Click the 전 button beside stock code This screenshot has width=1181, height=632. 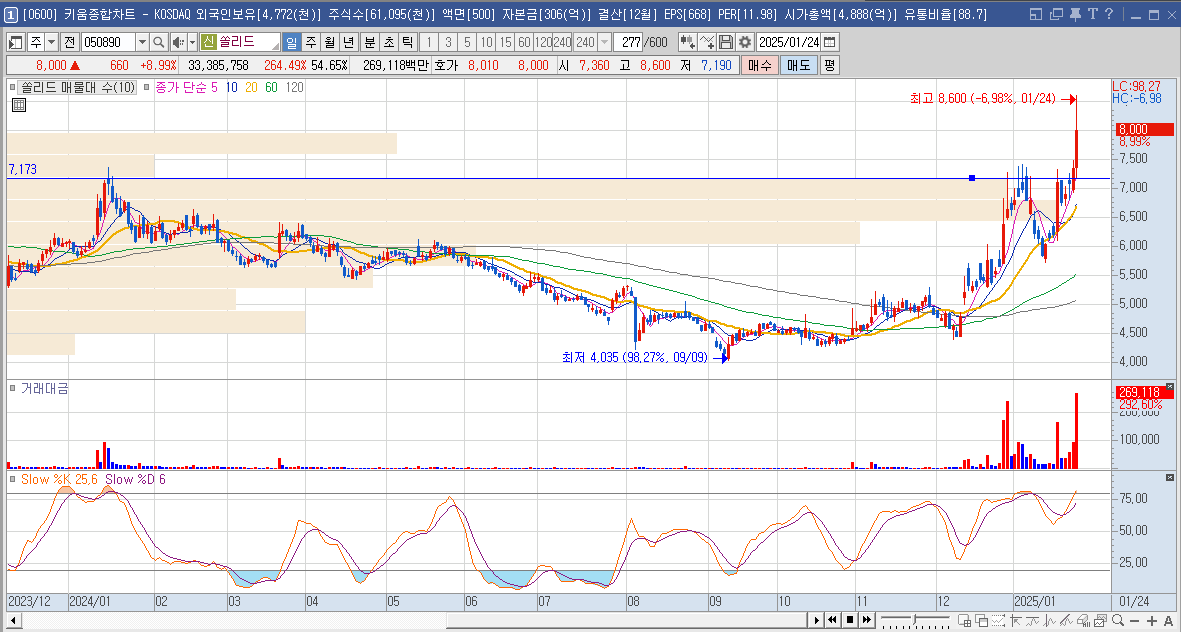(69, 41)
